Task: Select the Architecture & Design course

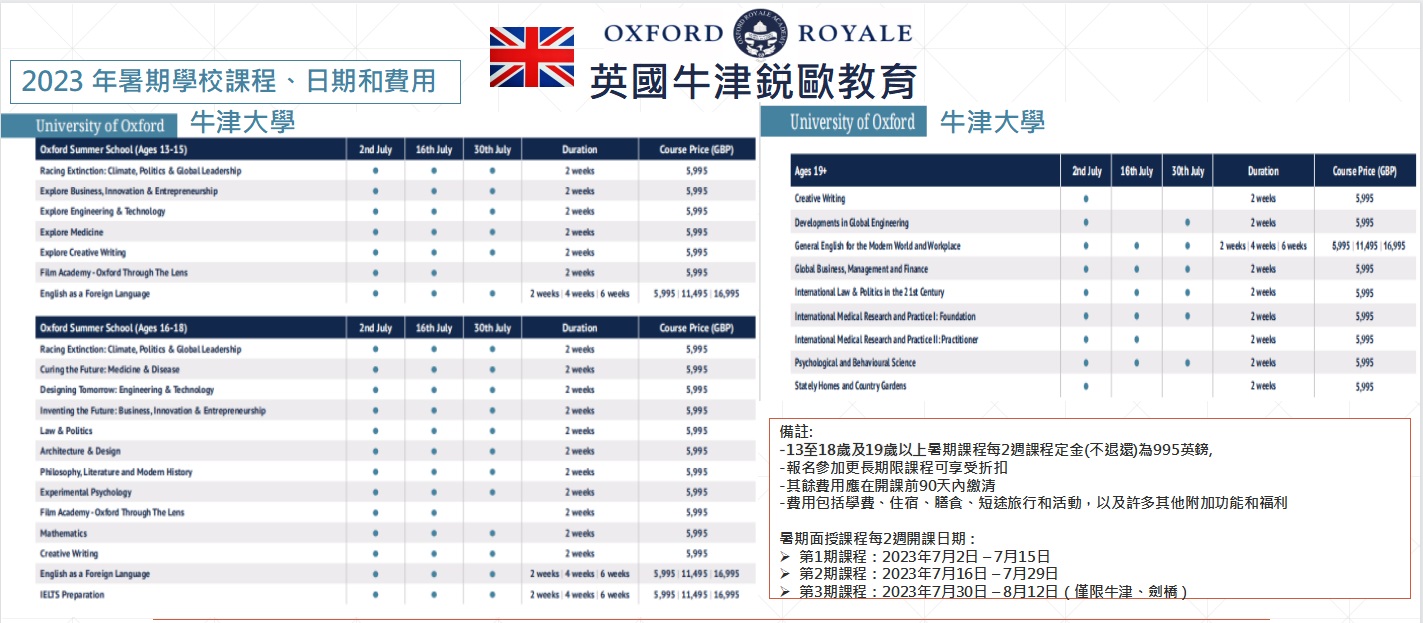Action: (x=80, y=452)
